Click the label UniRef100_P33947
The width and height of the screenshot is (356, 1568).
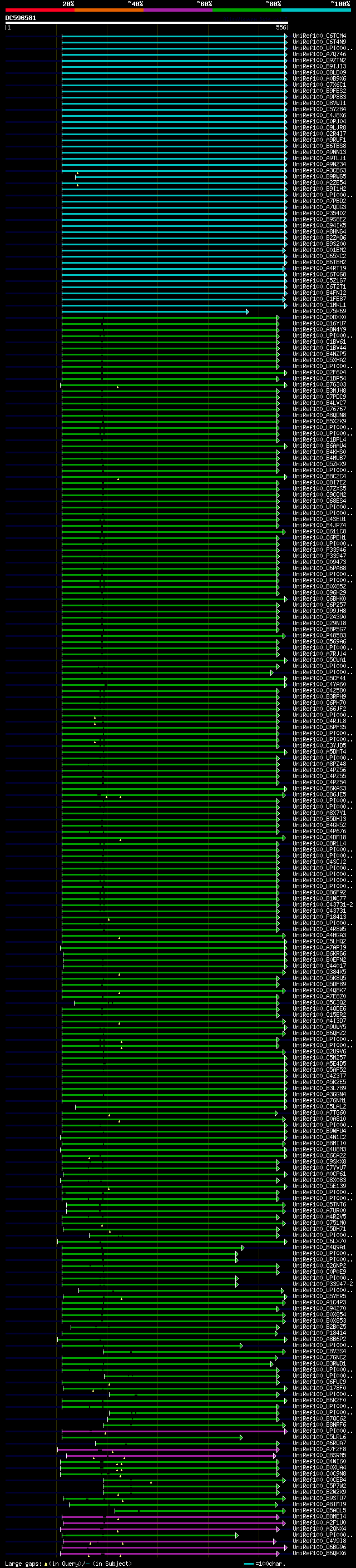[319, 556]
